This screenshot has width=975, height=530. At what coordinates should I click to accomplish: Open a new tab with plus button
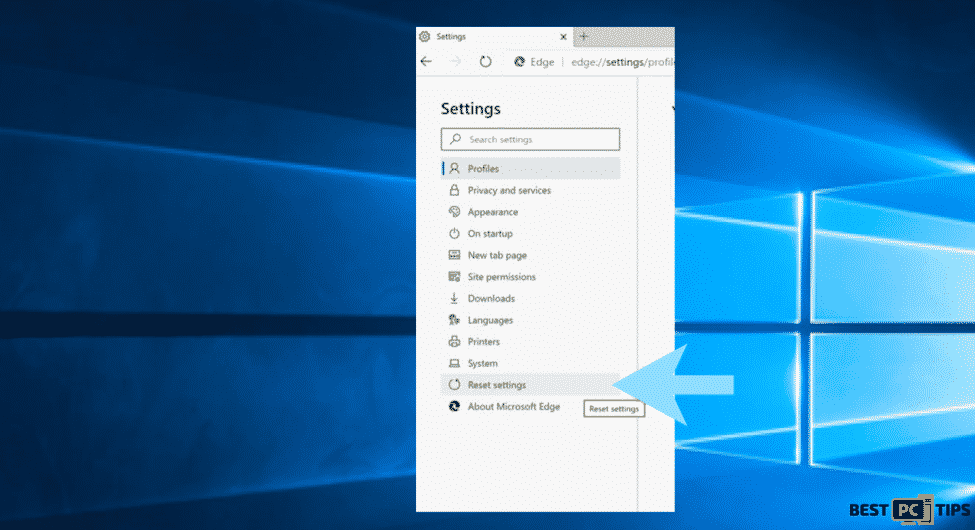[583, 37]
